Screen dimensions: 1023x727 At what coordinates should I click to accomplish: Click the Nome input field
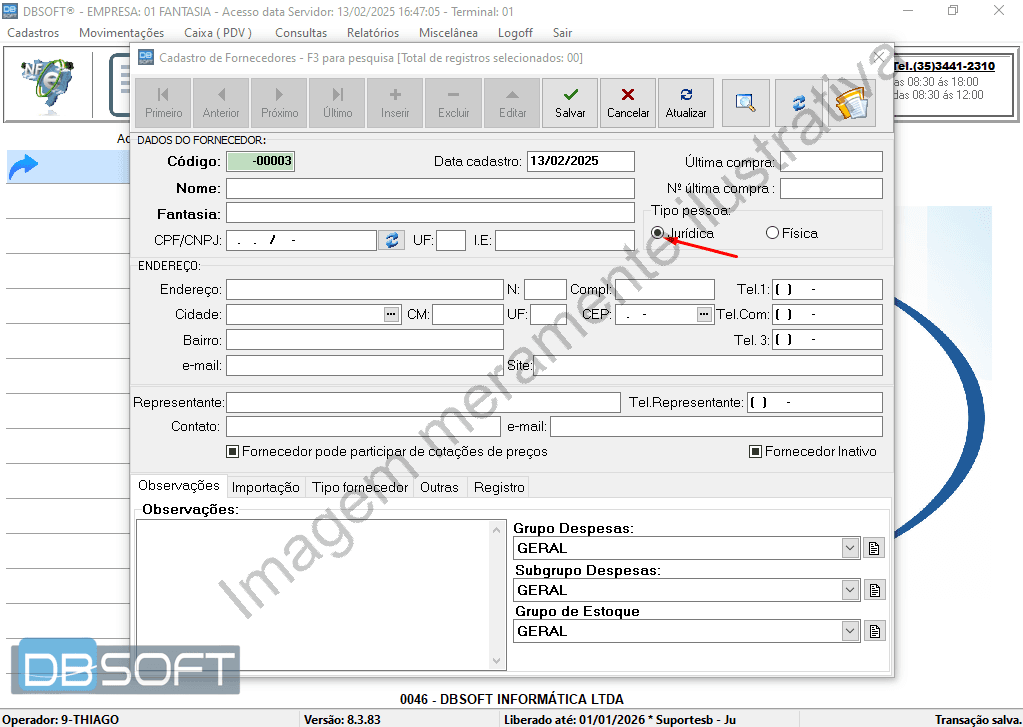pyautogui.click(x=430, y=188)
